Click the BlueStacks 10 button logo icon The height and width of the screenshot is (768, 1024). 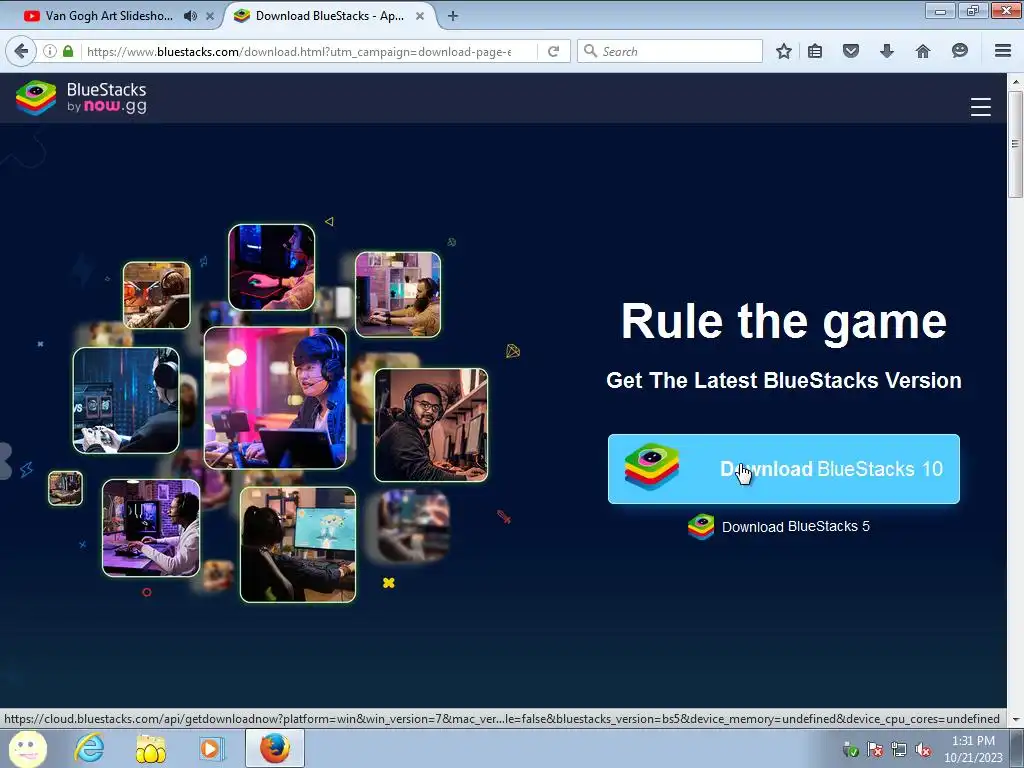tap(651, 466)
